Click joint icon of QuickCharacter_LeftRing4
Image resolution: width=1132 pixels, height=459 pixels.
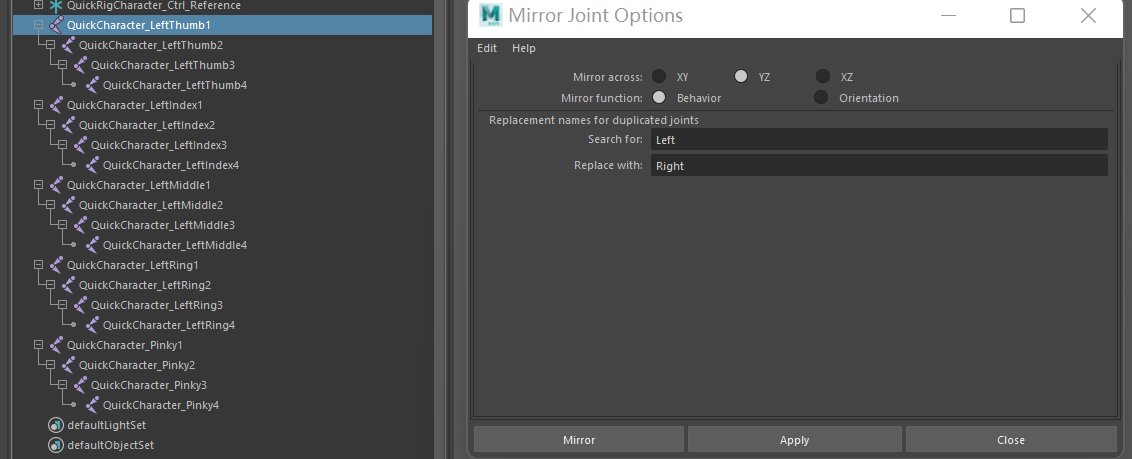[x=92, y=325]
